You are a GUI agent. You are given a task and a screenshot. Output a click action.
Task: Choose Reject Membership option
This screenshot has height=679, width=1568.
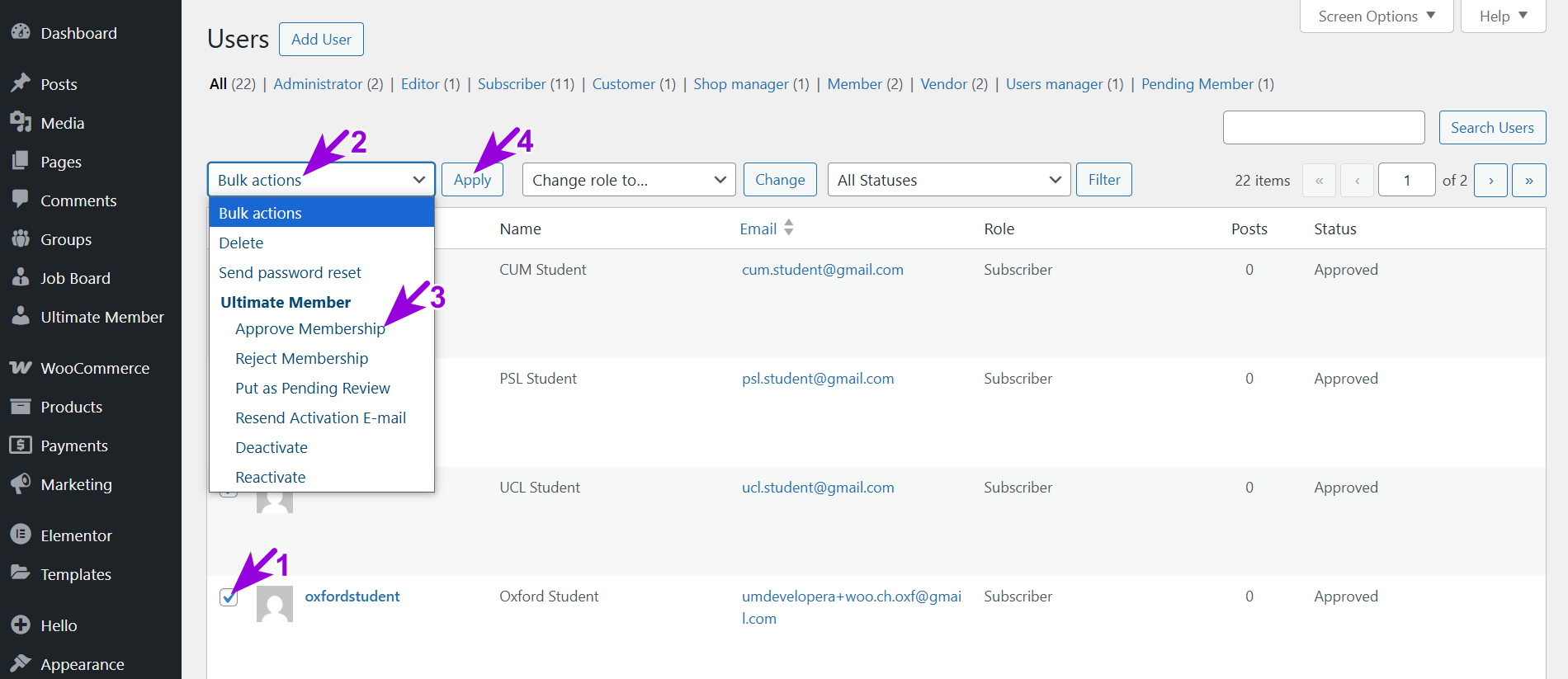click(x=322, y=358)
